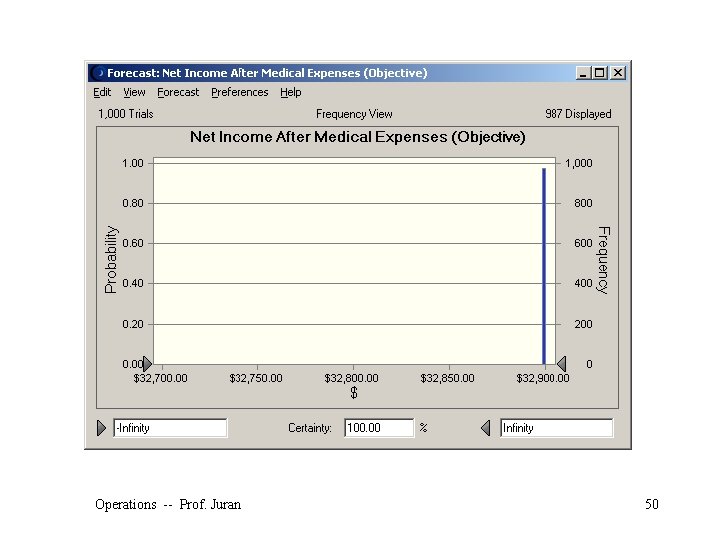Close the Forecast window
Viewport: 720px width, 540px height.
point(618,73)
